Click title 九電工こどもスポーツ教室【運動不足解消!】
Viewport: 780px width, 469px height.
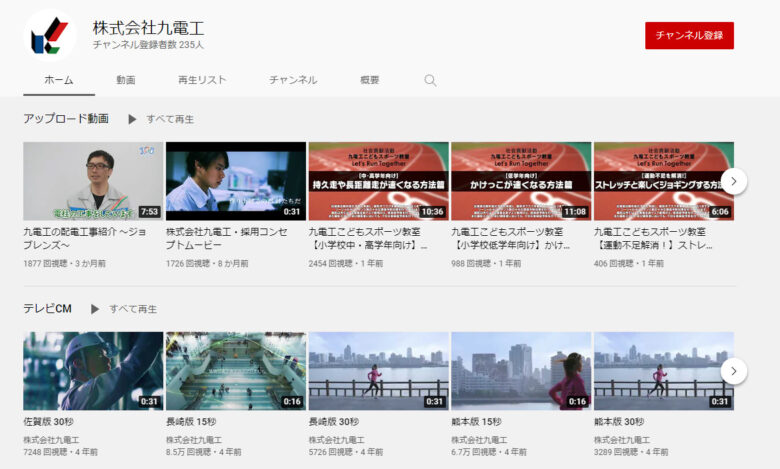point(653,238)
